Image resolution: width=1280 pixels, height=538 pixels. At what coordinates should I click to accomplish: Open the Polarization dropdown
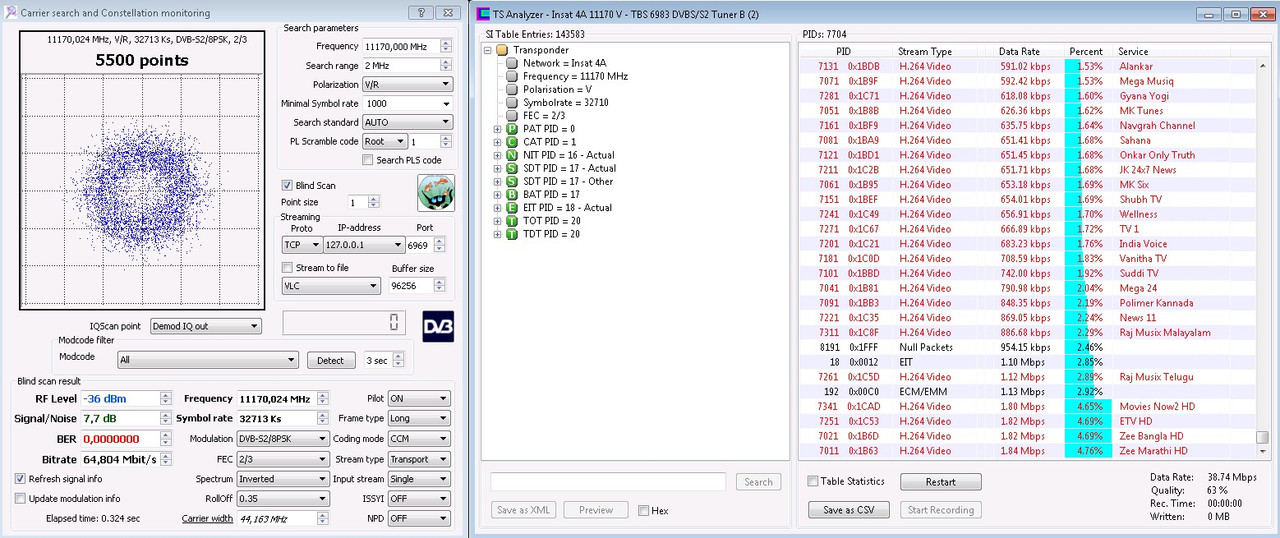pyautogui.click(x=408, y=84)
